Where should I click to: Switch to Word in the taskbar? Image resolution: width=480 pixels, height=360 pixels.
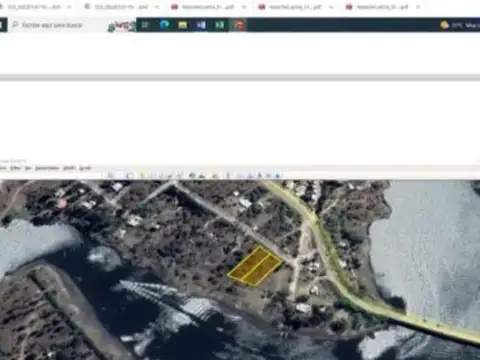pos(201,25)
